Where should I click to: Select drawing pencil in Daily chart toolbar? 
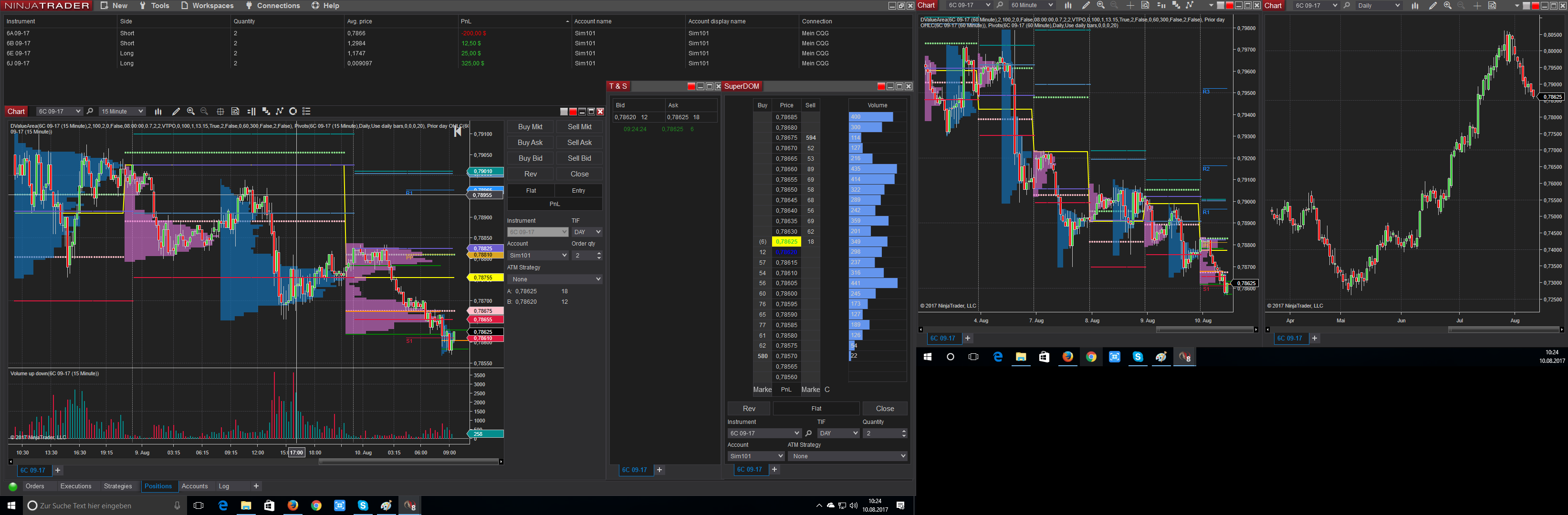(x=1433, y=5)
